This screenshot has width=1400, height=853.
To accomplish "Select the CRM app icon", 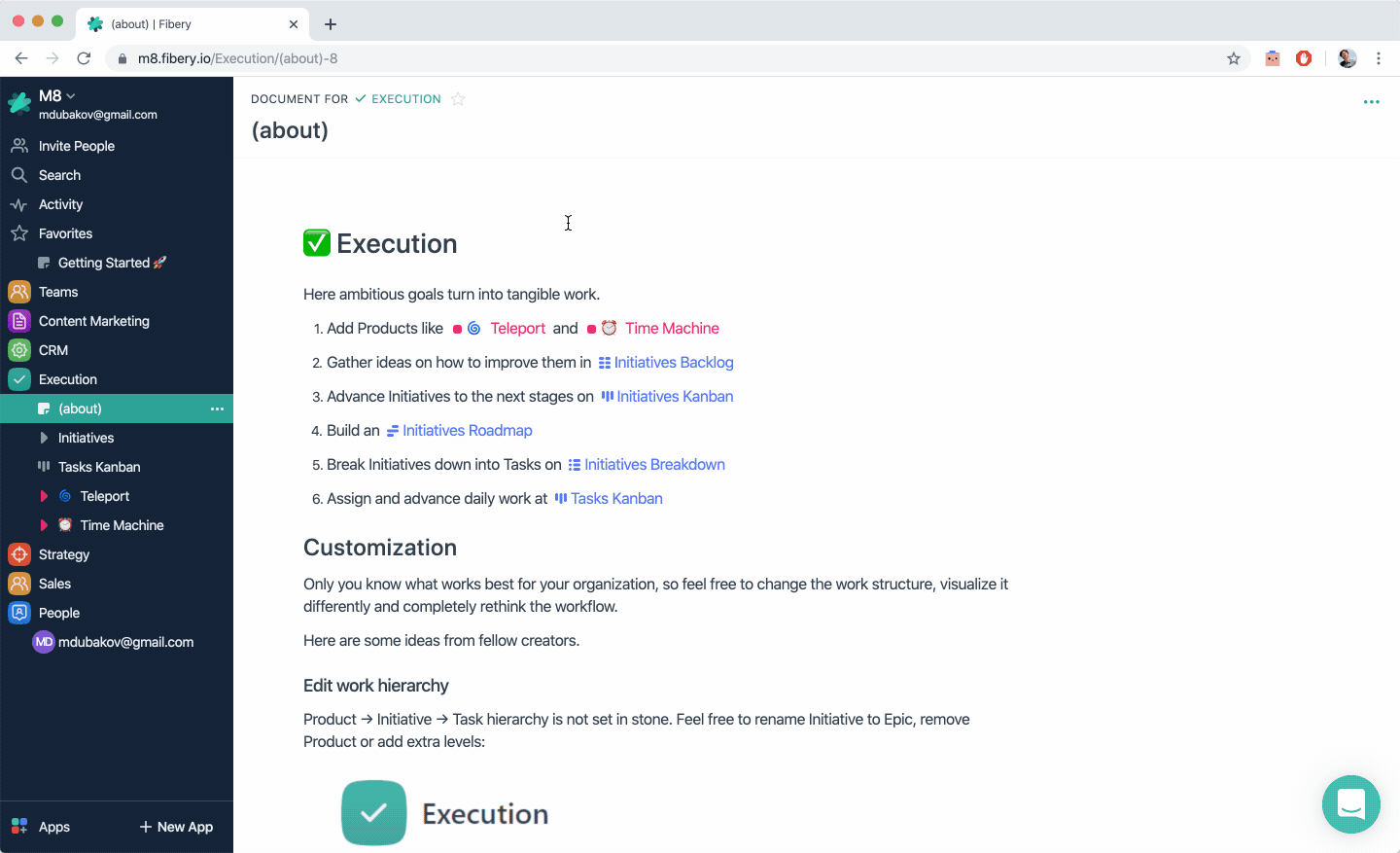I will click(x=19, y=350).
